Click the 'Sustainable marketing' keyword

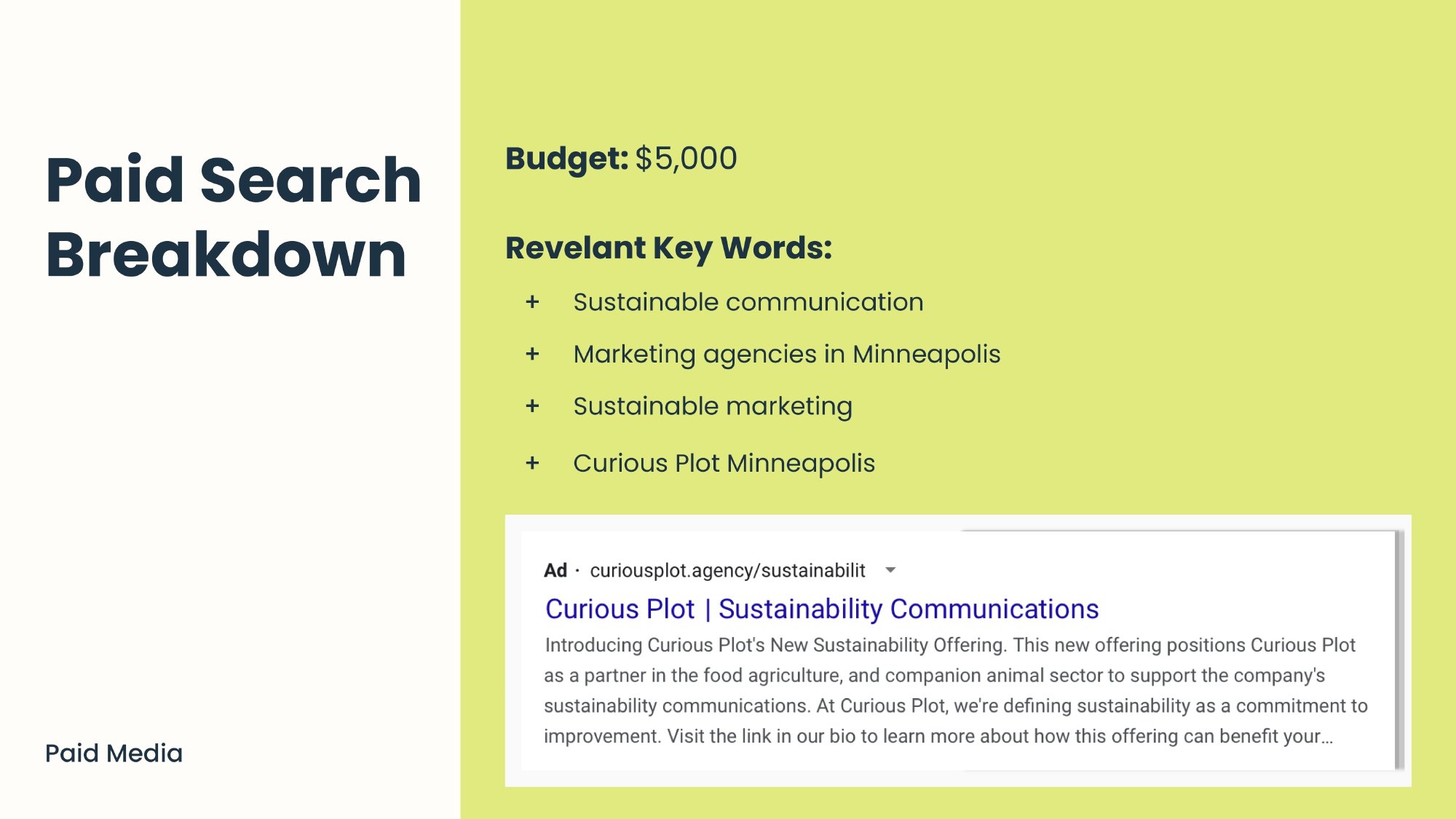point(713,406)
